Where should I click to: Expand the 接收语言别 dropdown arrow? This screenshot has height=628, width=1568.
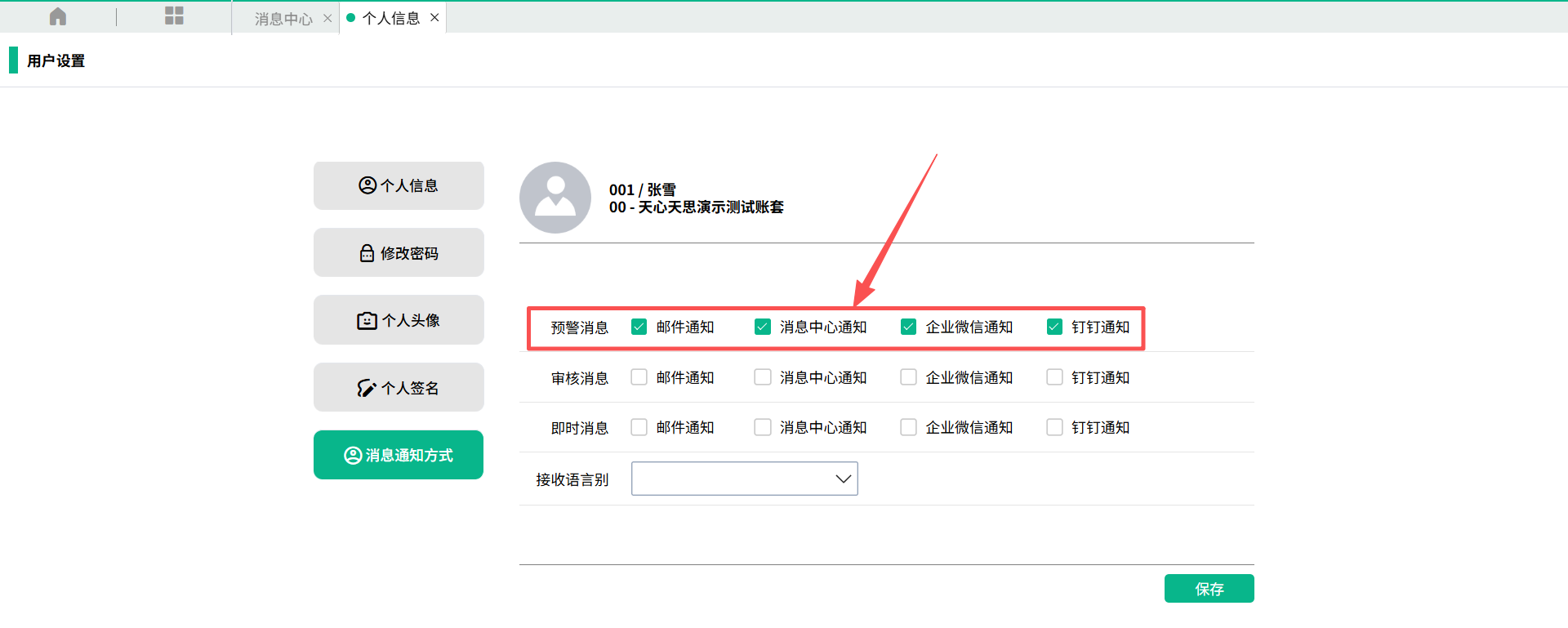pyautogui.click(x=843, y=479)
